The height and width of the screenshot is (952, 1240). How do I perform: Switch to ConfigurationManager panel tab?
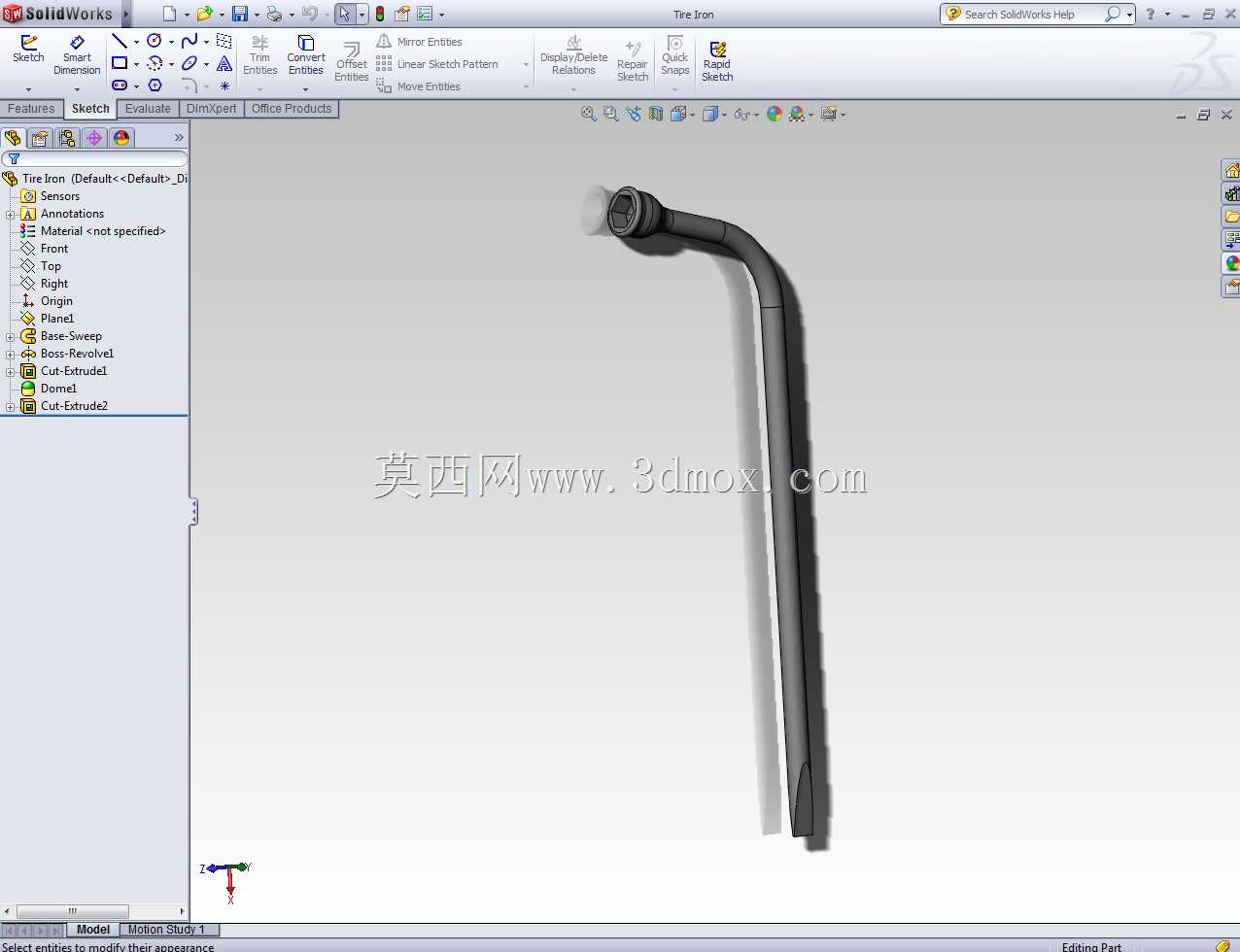(67, 138)
